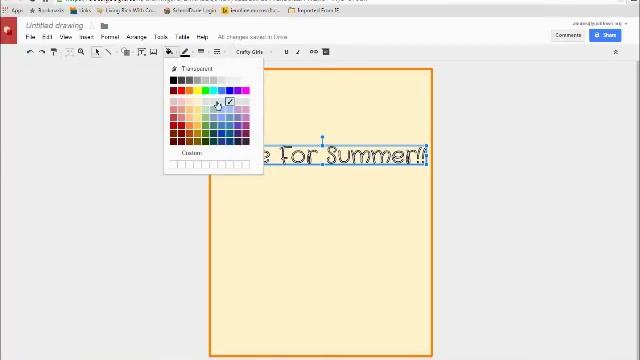Pick the bright yellow swatch
This screenshot has height=360, width=640.
pos(198,91)
